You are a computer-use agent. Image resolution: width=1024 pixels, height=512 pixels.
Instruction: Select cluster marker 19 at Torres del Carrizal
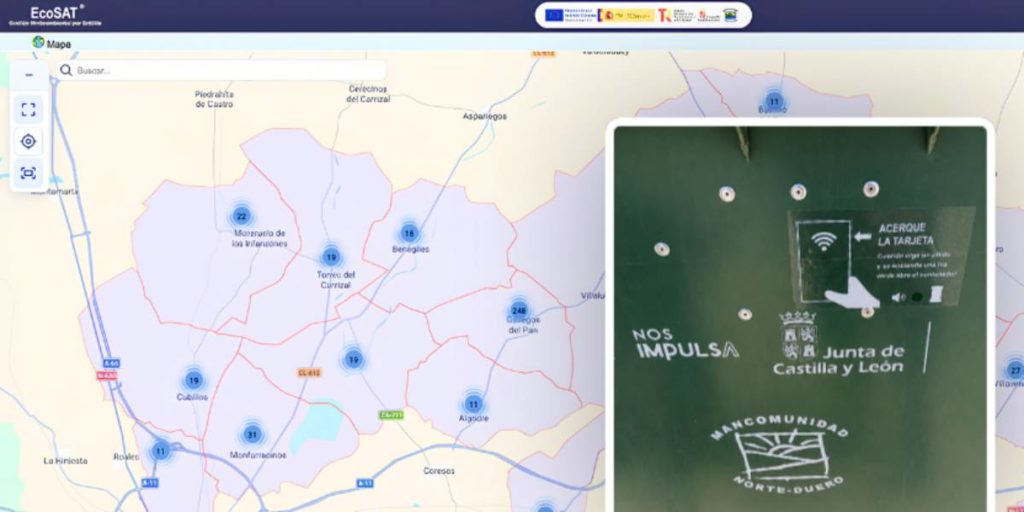click(x=331, y=257)
